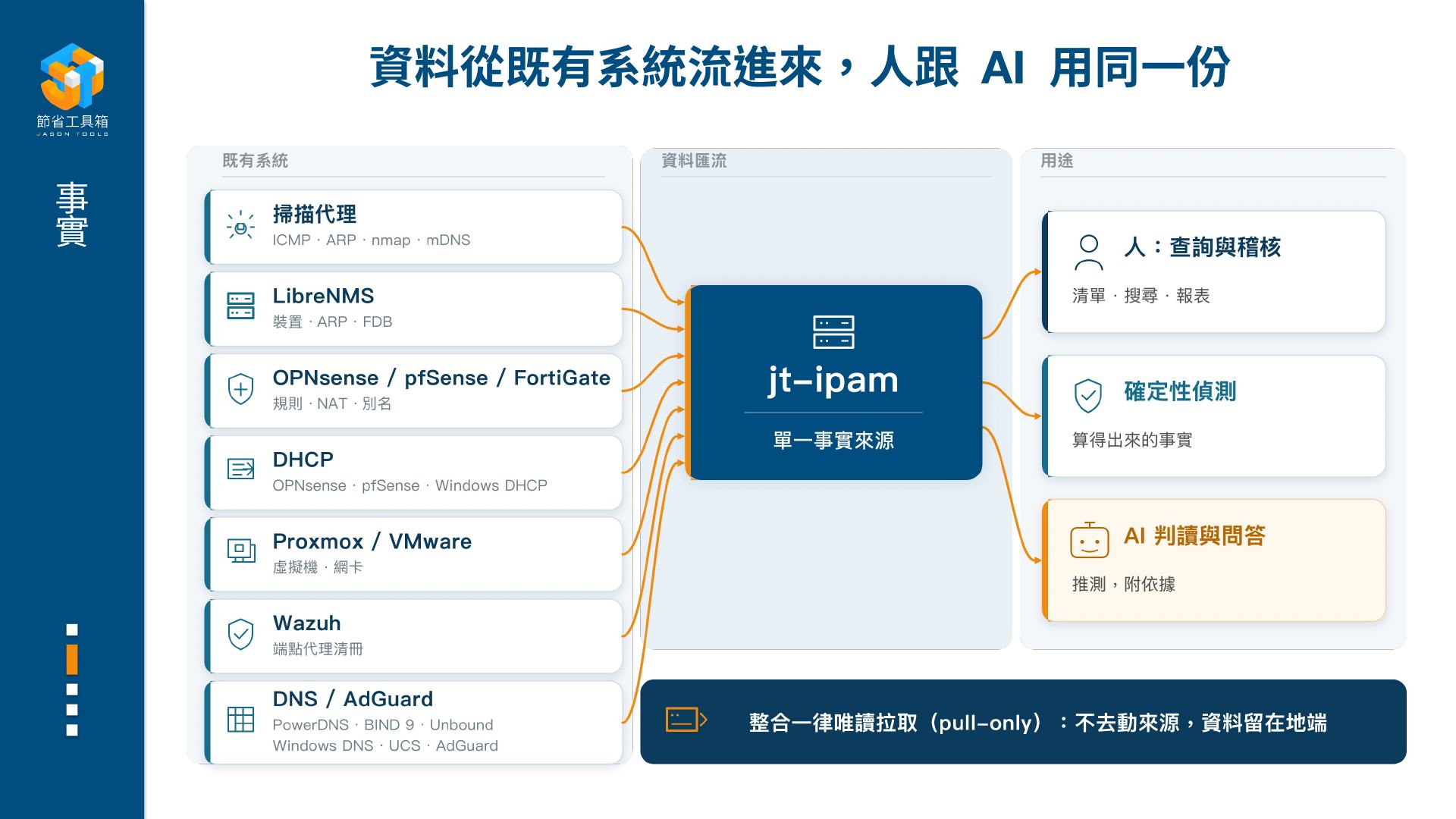1456x819 pixels.
Task: Select the DNS / AdGuard card title
Action: (353, 699)
